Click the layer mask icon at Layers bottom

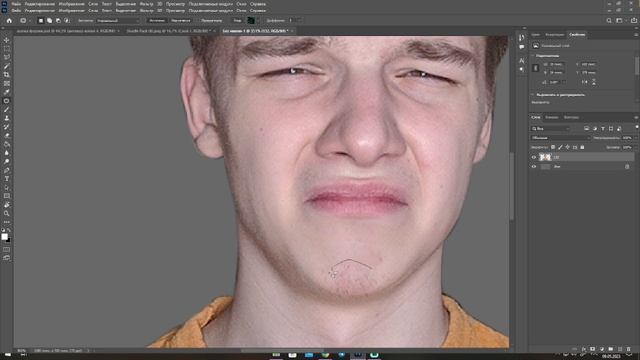click(x=593, y=349)
